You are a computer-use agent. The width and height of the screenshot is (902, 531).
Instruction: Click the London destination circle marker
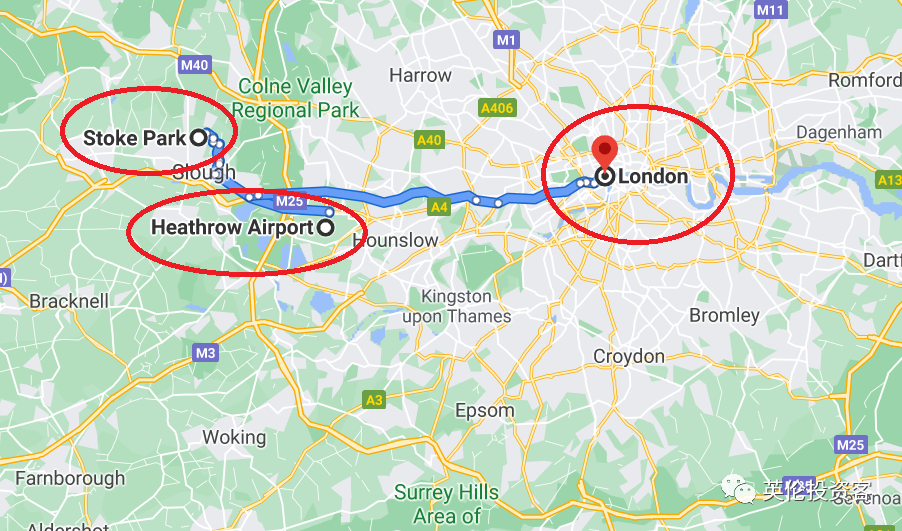[605, 176]
